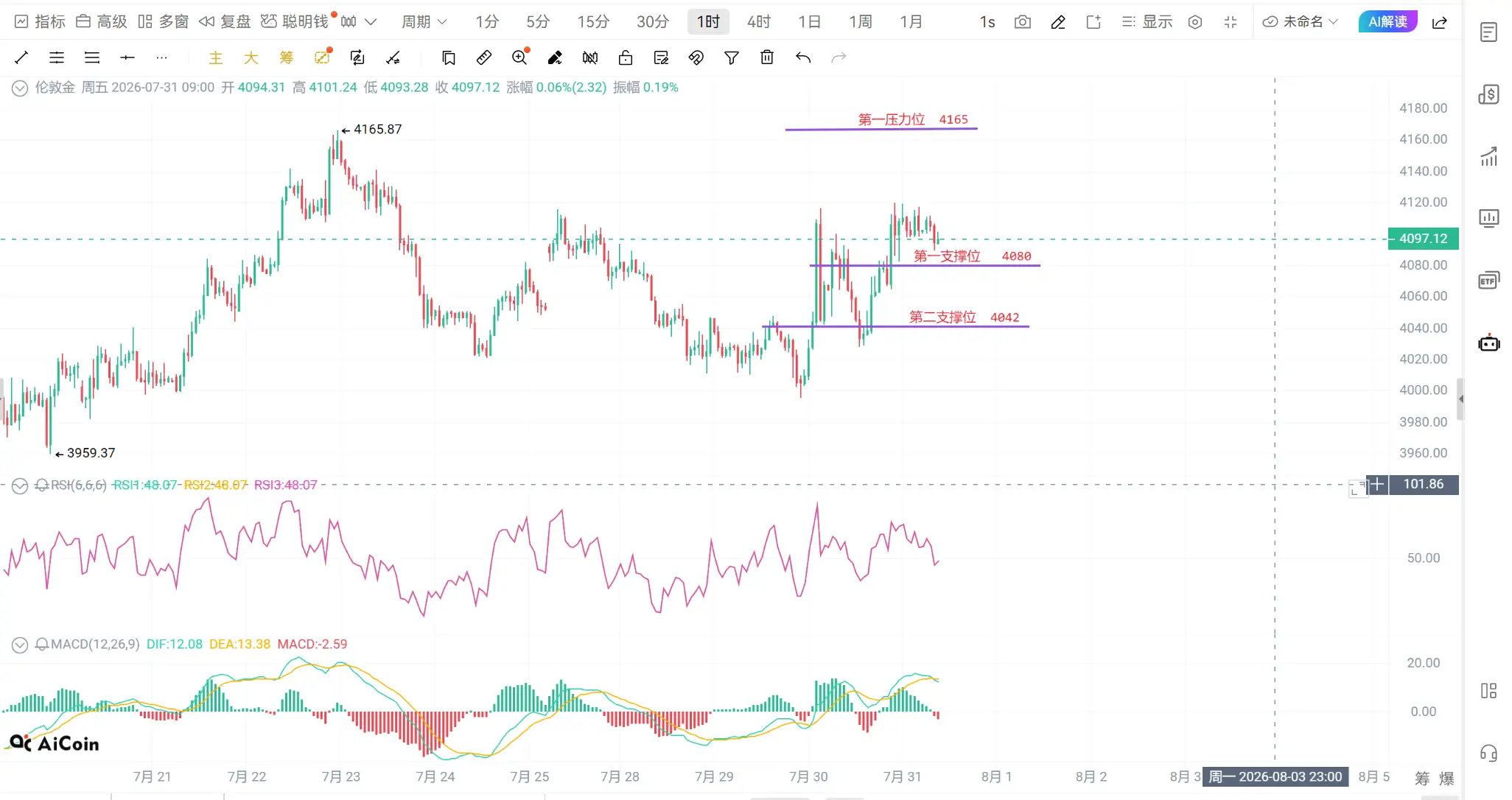This screenshot has height=800, width=1512.
Task: Click the alert bell next to MACD(12,26,9)
Action: (x=42, y=645)
